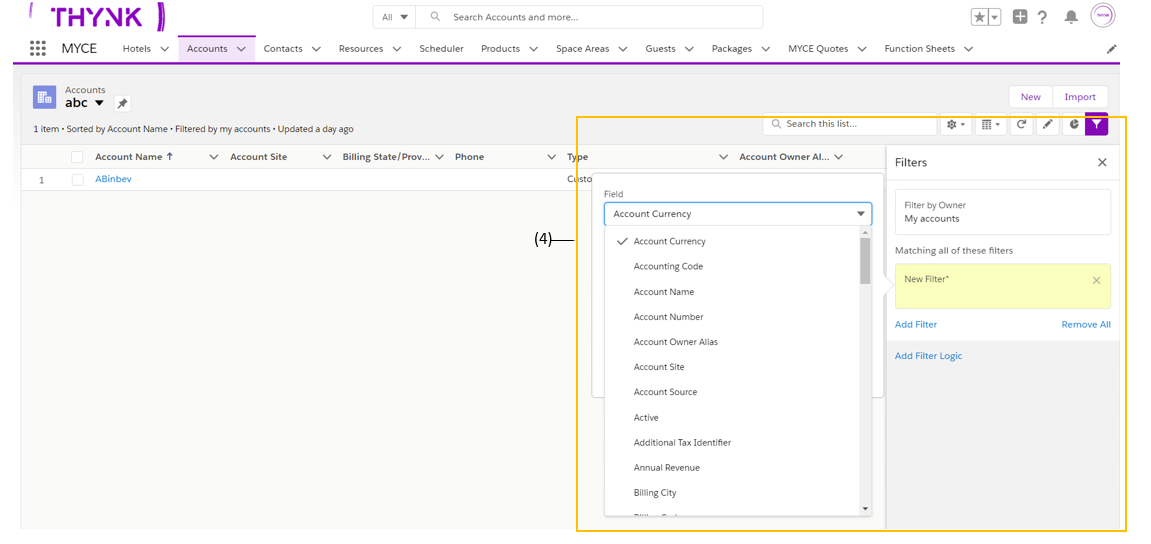1151x544 pixels.
Task: Focus the global Search Accounts field
Action: tap(589, 17)
